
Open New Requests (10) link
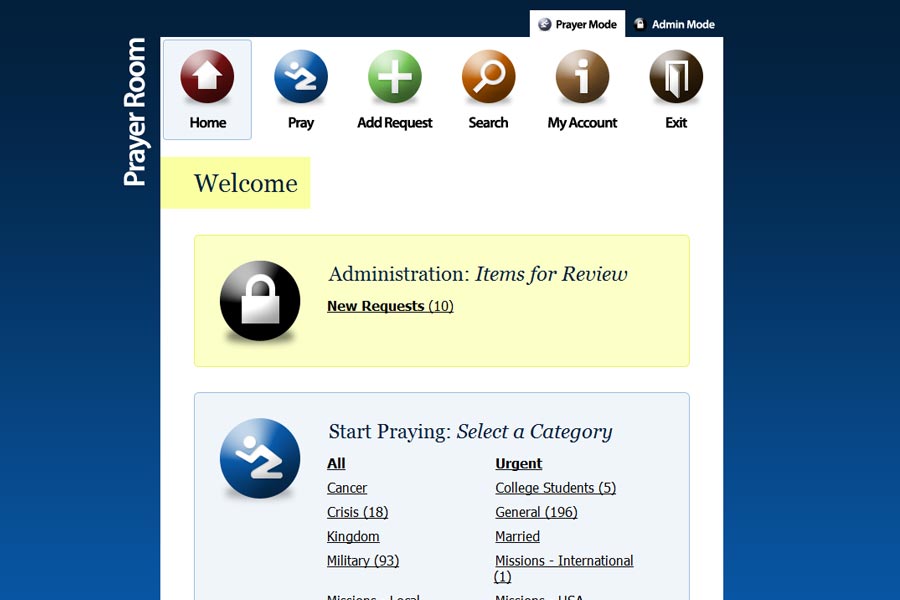[390, 306]
